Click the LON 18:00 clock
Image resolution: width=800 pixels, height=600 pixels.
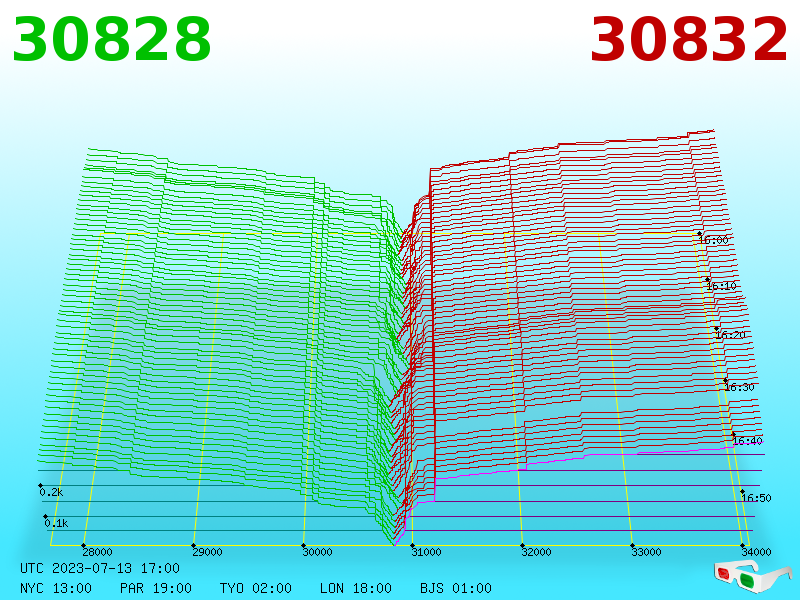(x=356, y=588)
